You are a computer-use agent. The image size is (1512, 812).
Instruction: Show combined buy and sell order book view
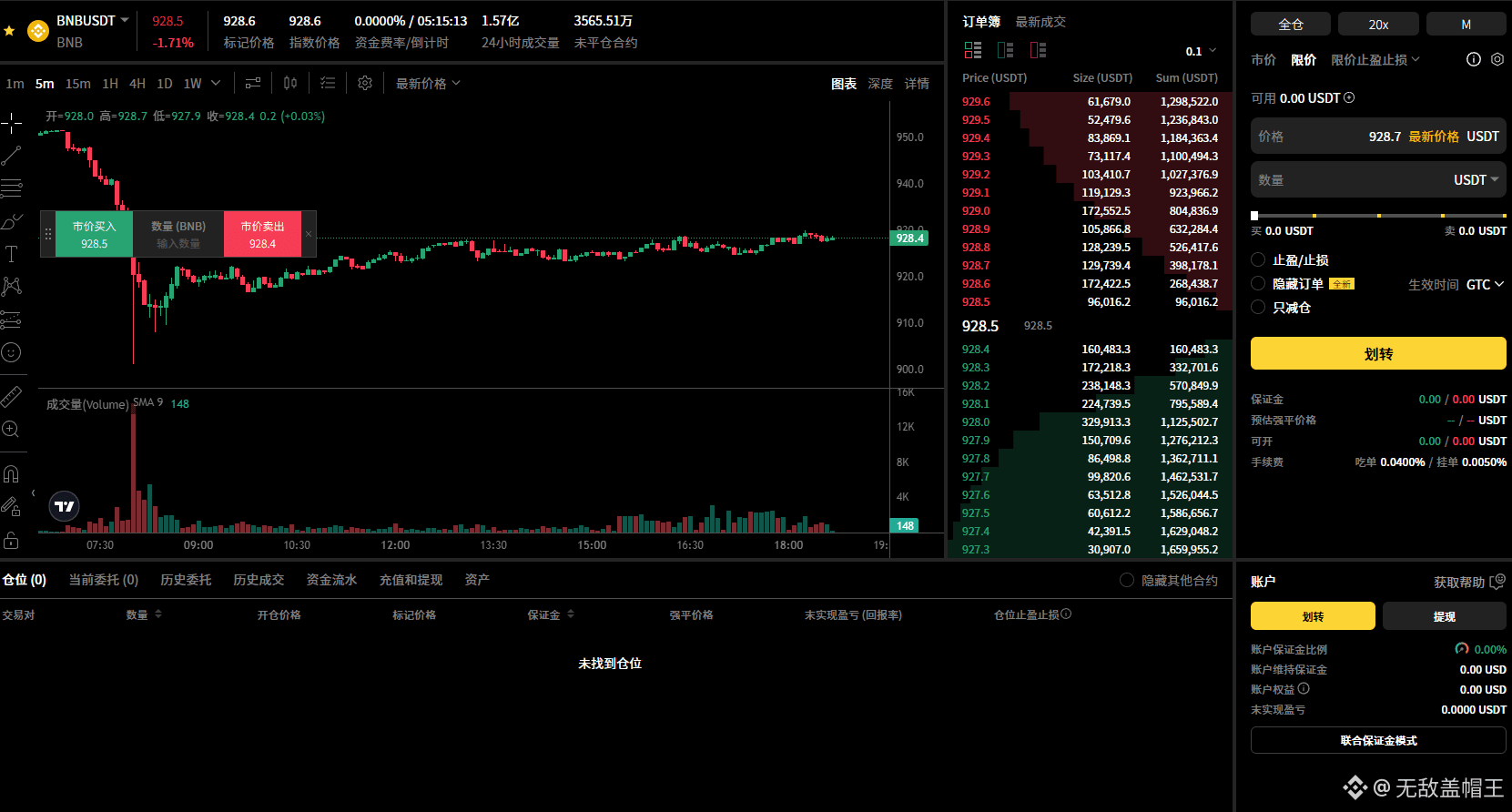[x=973, y=50]
